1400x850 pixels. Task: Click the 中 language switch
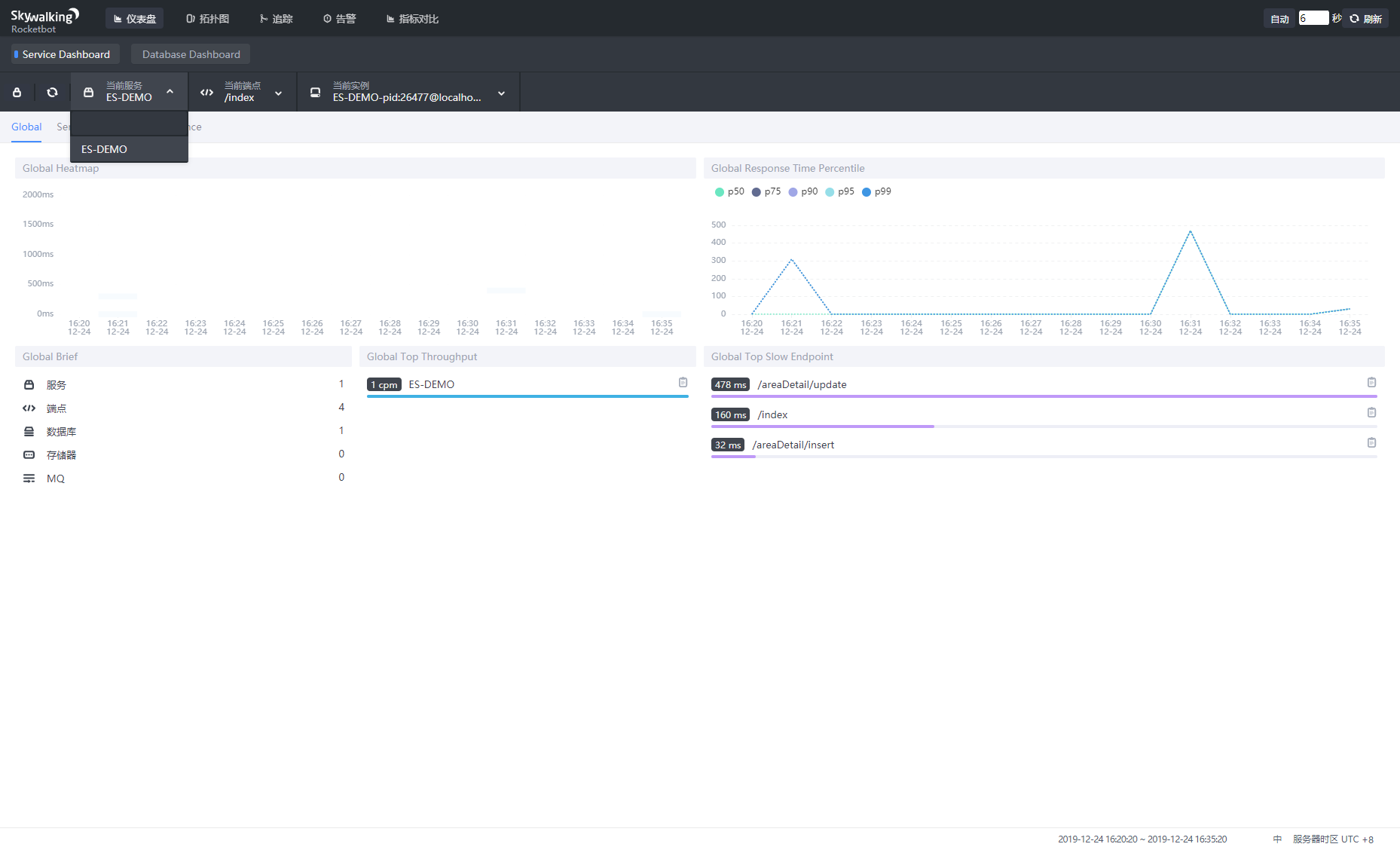point(1277,839)
